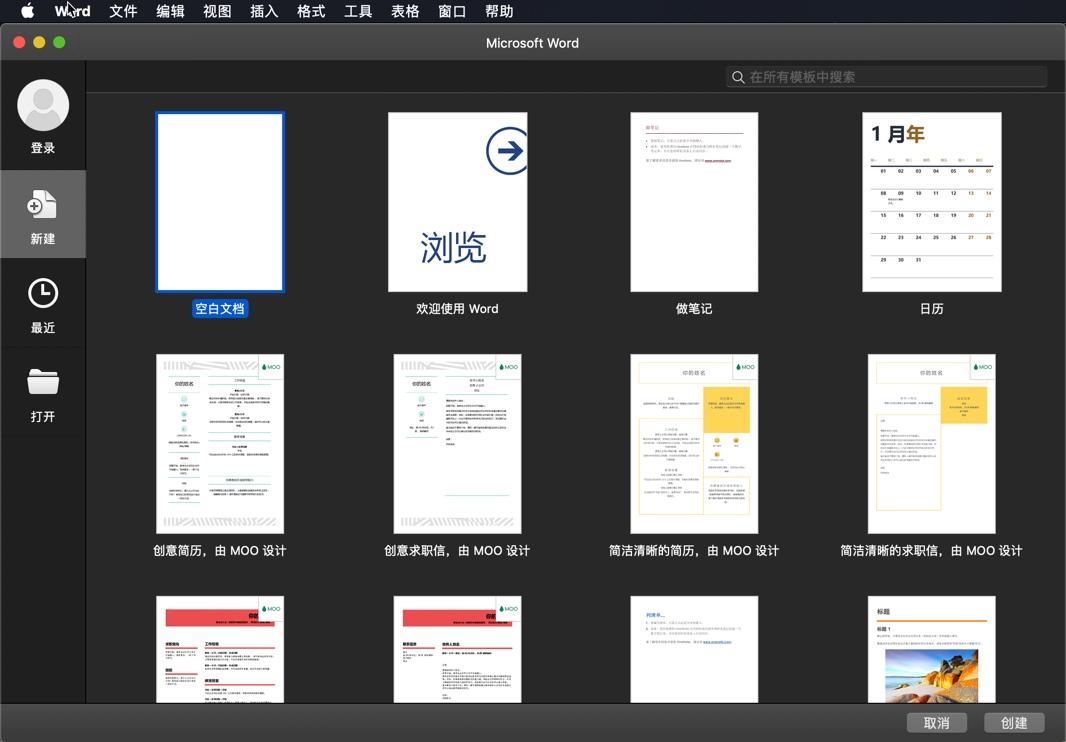Click the search magnifier in the template search box
The image size is (1066, 742).
[738, 77]
